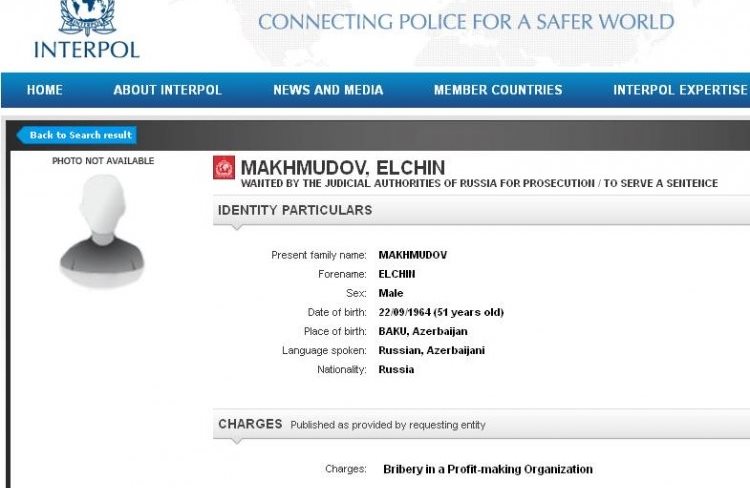The width and height of the screenshot is (750, 488).
Task: Open INTERPOL EXPERTISE navigation item
Action: tap(680, 90)
